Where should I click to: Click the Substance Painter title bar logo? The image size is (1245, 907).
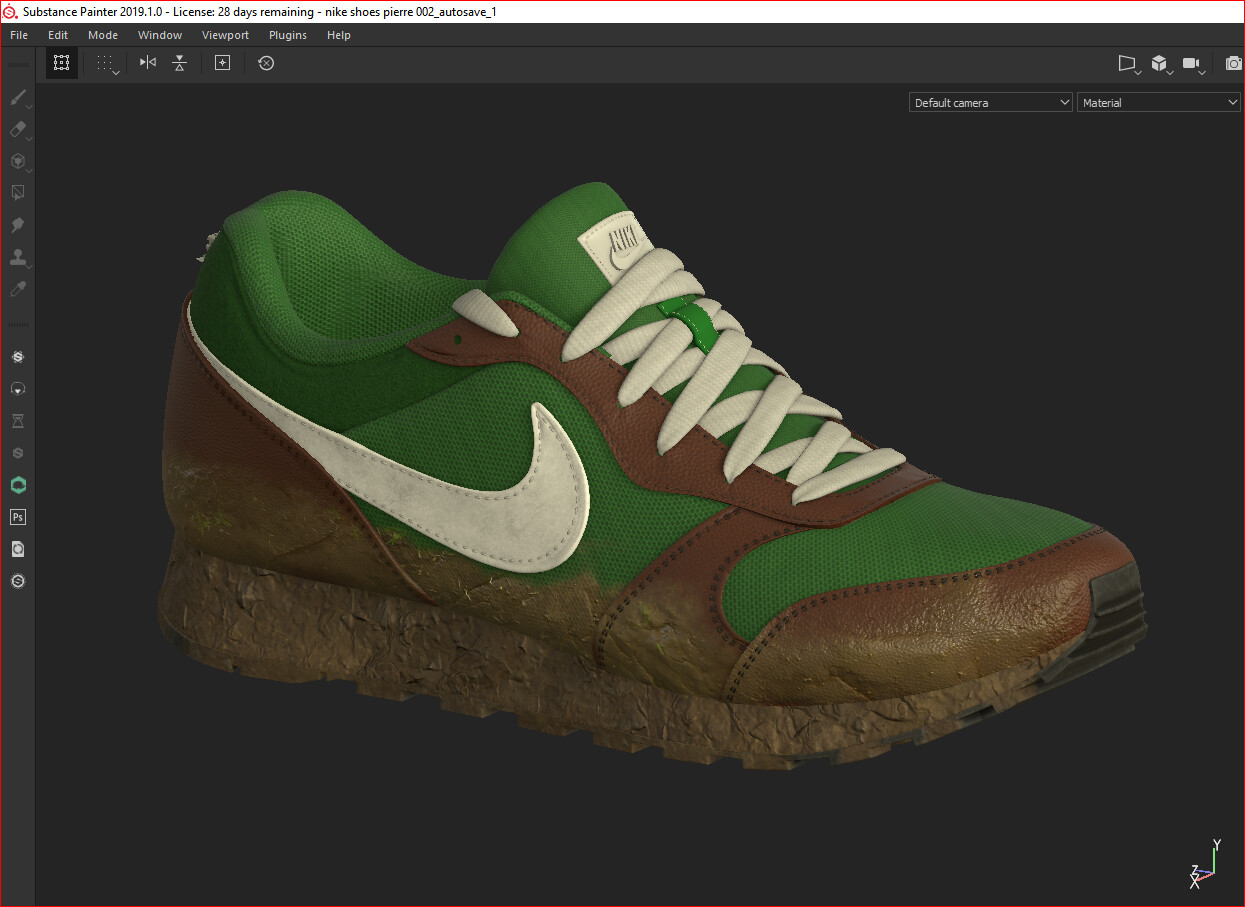pyautogui.click(x=11, y=11)
